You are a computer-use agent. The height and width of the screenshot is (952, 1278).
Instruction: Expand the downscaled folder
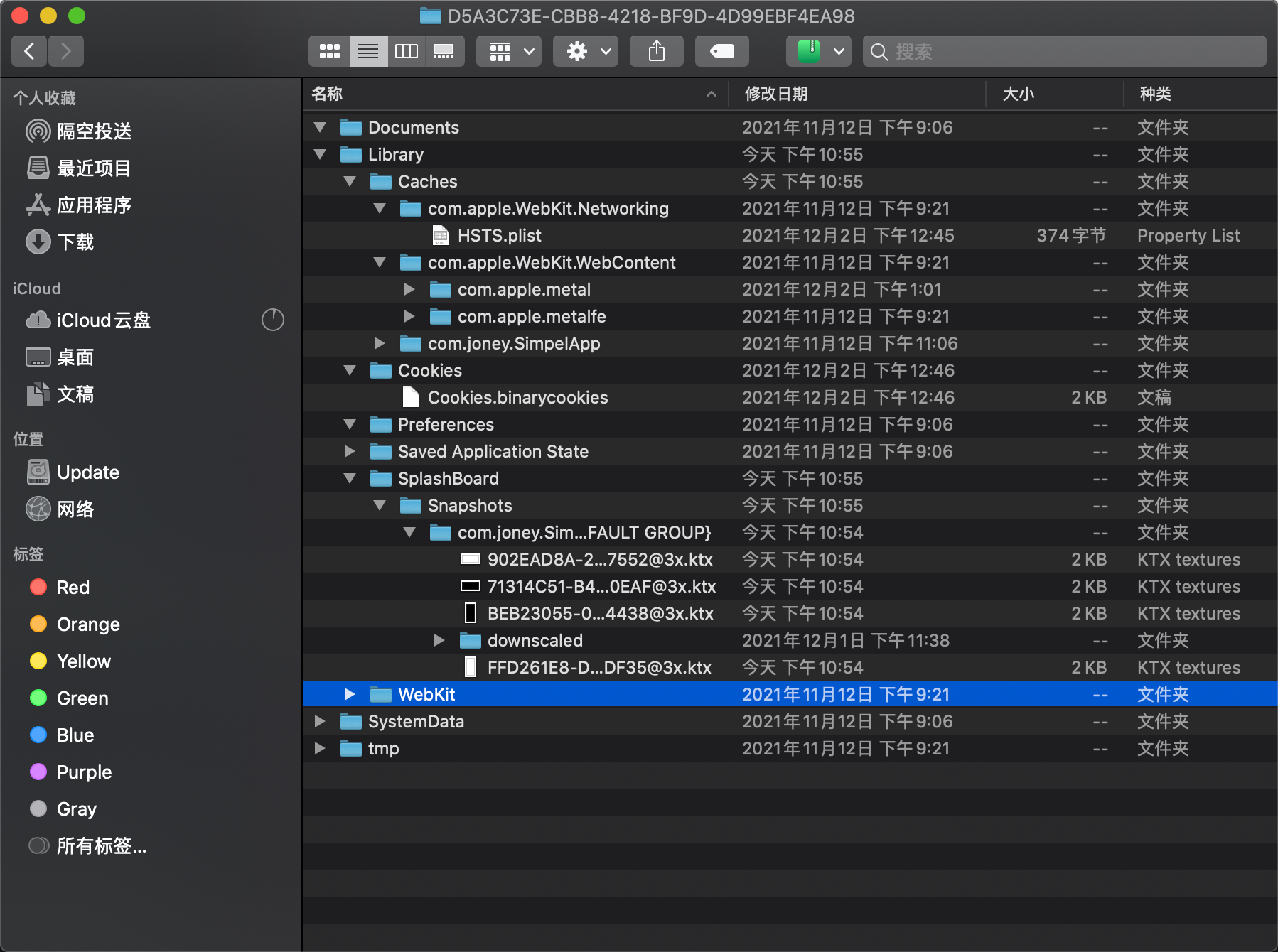439,640
